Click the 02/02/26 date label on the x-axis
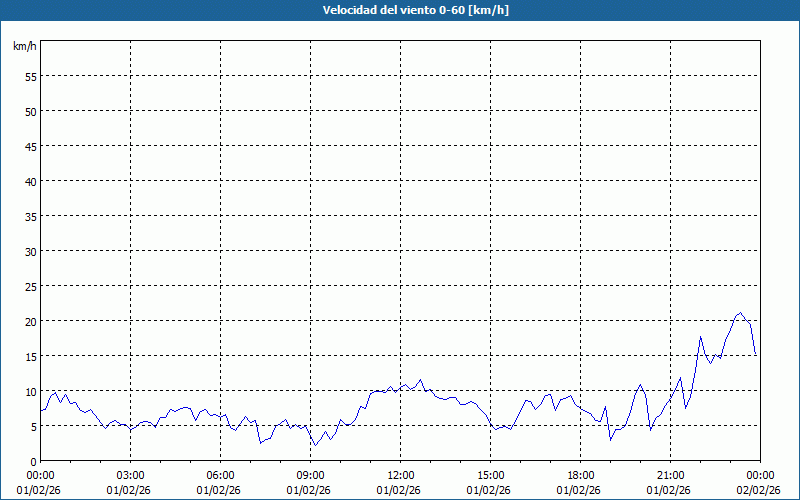Image resolution: width=800 pixels, height=500 pixels. click(758, 490)
